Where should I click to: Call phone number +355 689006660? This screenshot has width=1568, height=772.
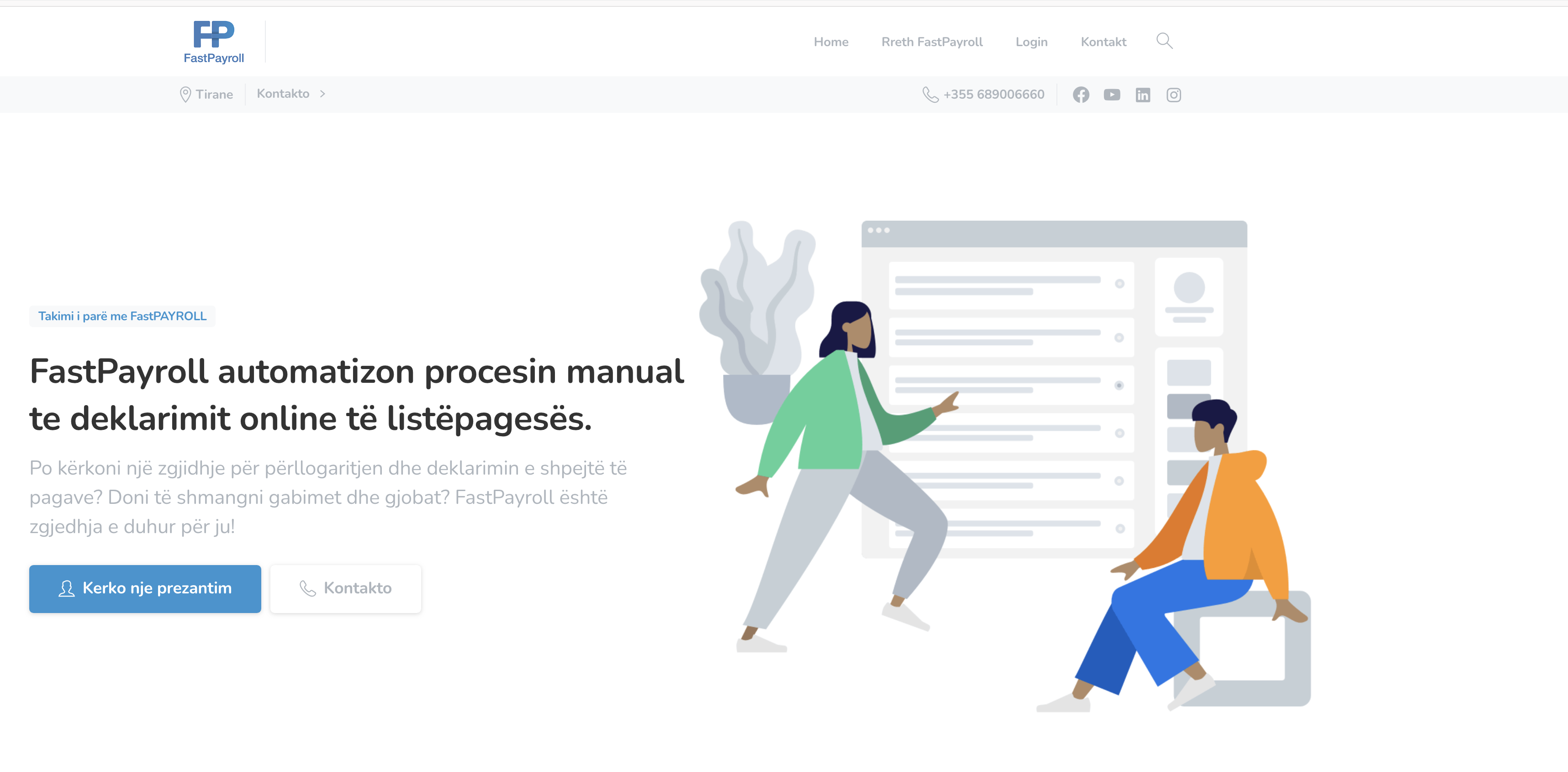click(x=993, y=95)
